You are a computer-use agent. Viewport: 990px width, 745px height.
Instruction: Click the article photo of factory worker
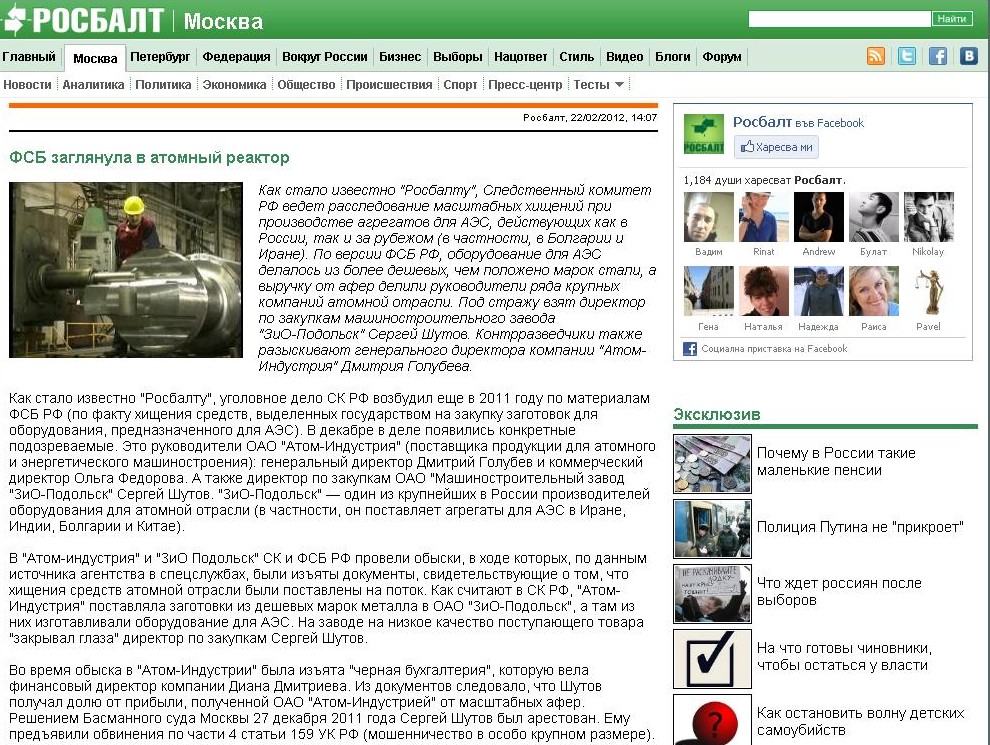tap(126, 270)
